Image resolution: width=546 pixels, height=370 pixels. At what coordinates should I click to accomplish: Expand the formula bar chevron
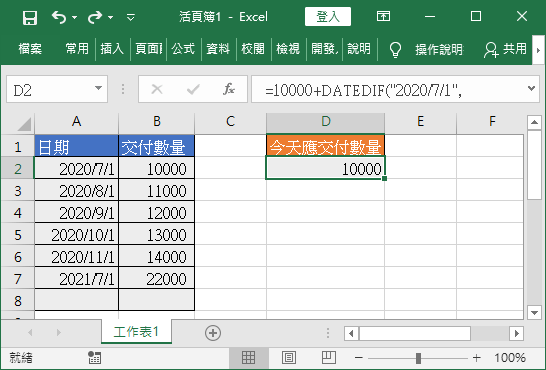pyautogui.click(x=531, y=88)
